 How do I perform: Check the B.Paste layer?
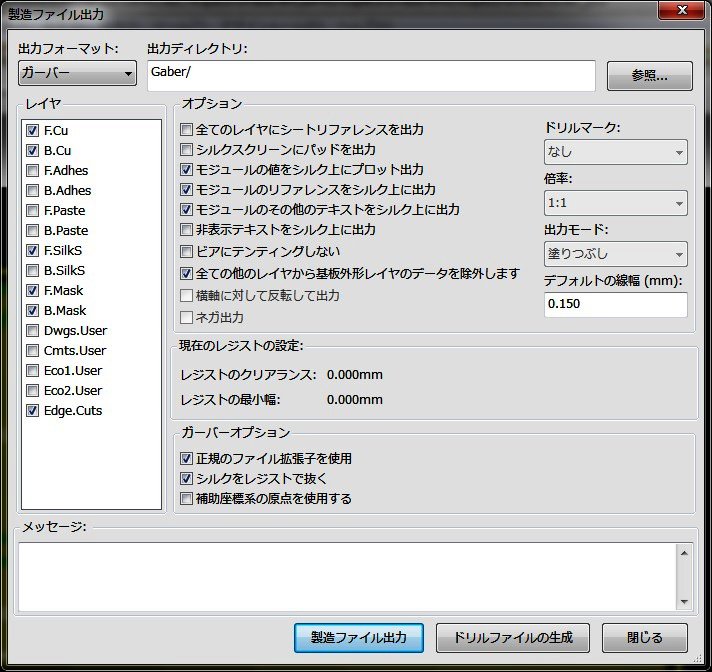pos(32,231)
